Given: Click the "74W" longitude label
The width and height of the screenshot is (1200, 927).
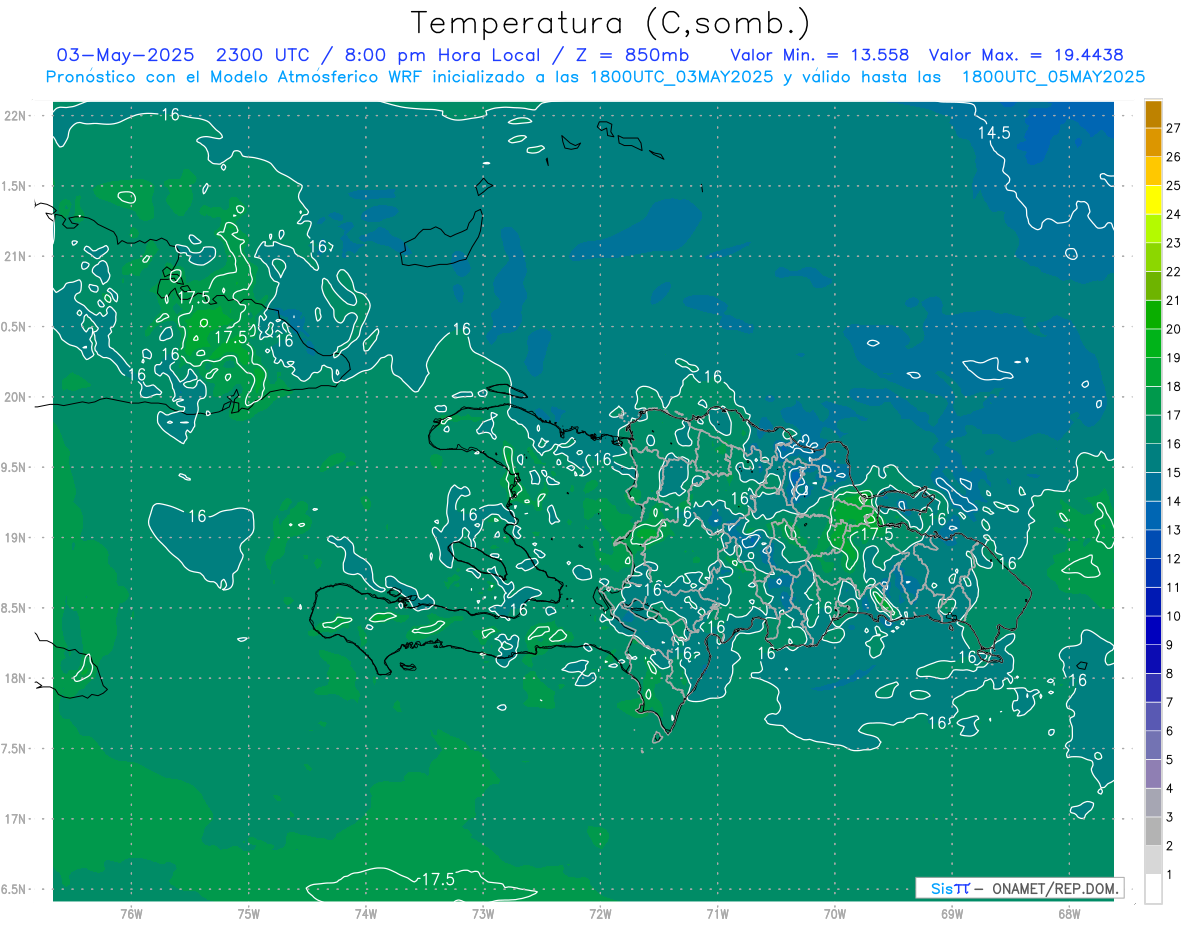Looking at the screenshot, I should 366,914.
